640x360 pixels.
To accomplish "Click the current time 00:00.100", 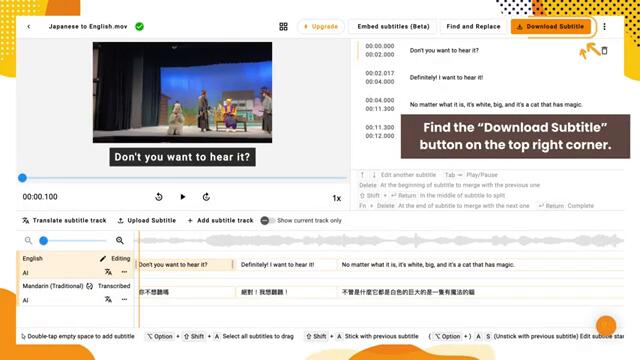I will click(40, 197).
